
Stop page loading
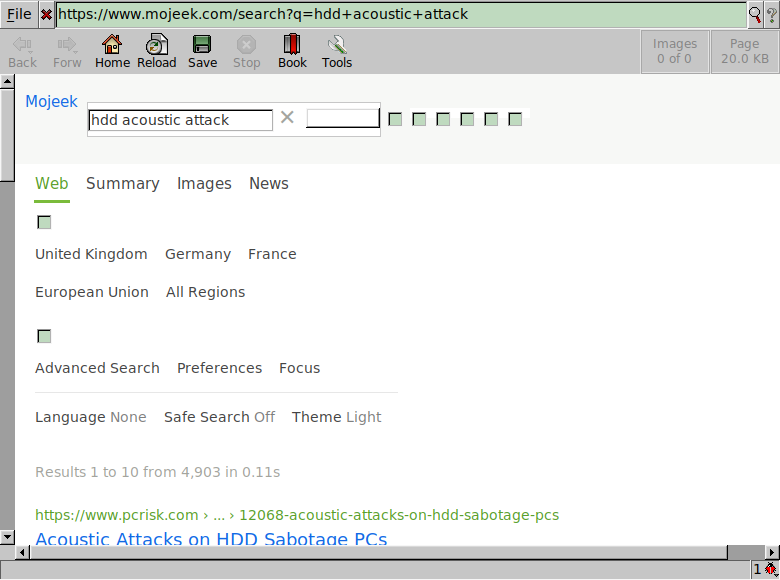click(x=247, y=52)
